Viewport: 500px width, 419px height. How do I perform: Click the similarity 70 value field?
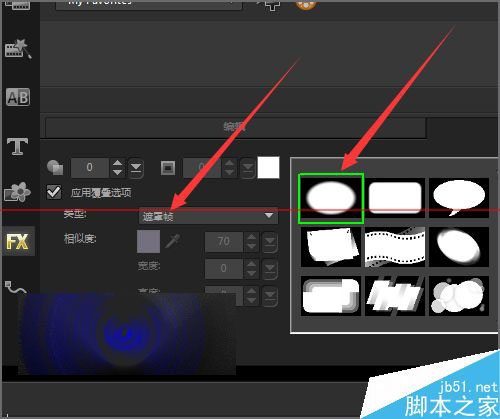[224, 241]
